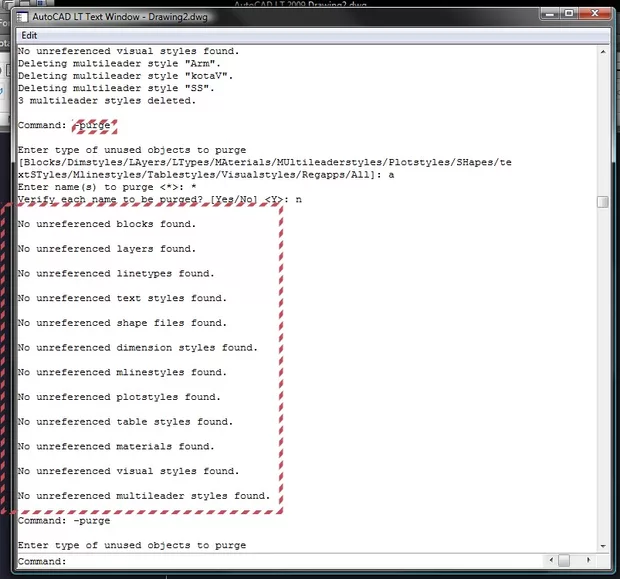Click text 'No unreferenced materials found.'
620x579 pixels.
(x=116, y=447)
